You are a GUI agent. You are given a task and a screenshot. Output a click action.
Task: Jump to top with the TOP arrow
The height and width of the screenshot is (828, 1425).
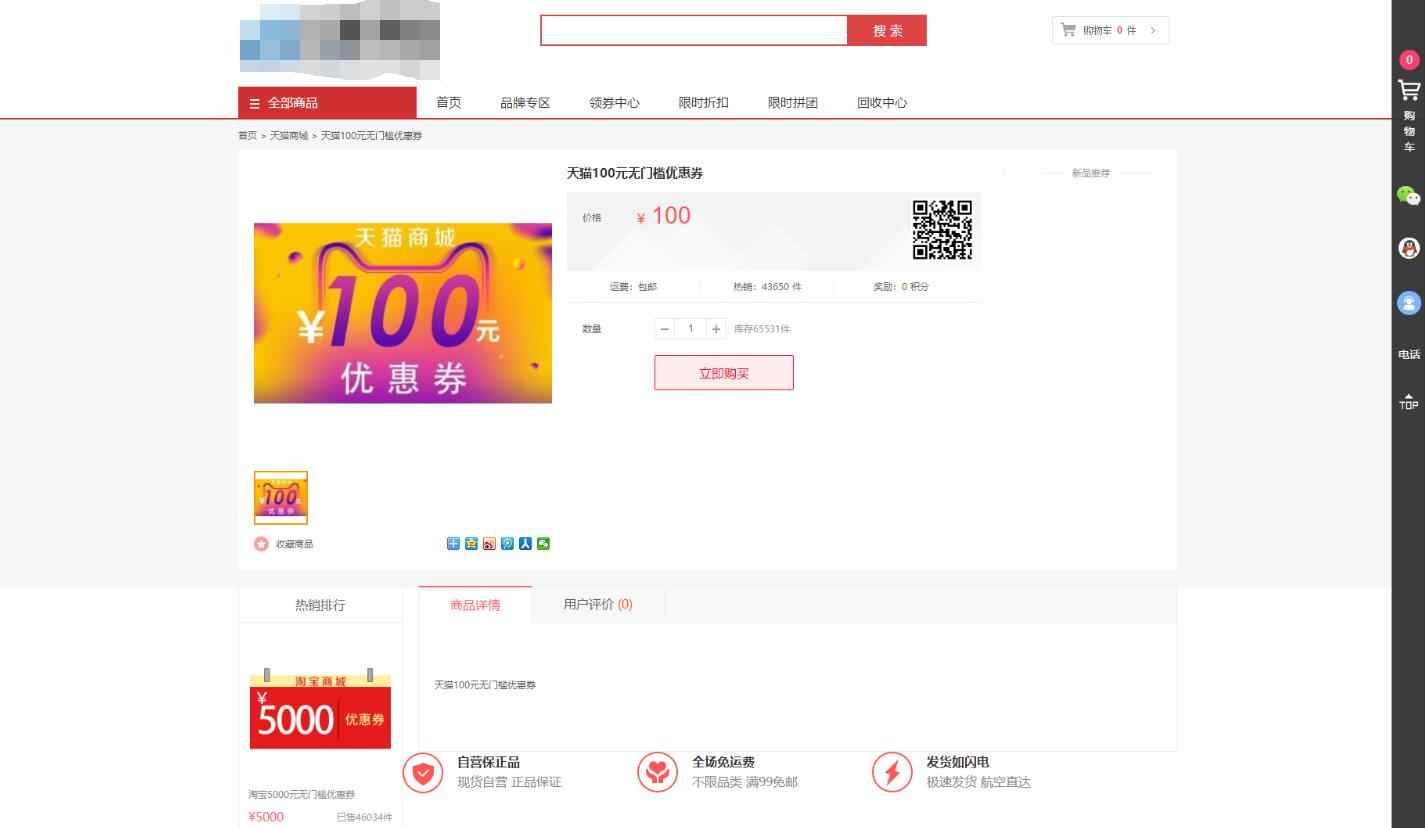pyautogui.click(x=1408, y=401)
